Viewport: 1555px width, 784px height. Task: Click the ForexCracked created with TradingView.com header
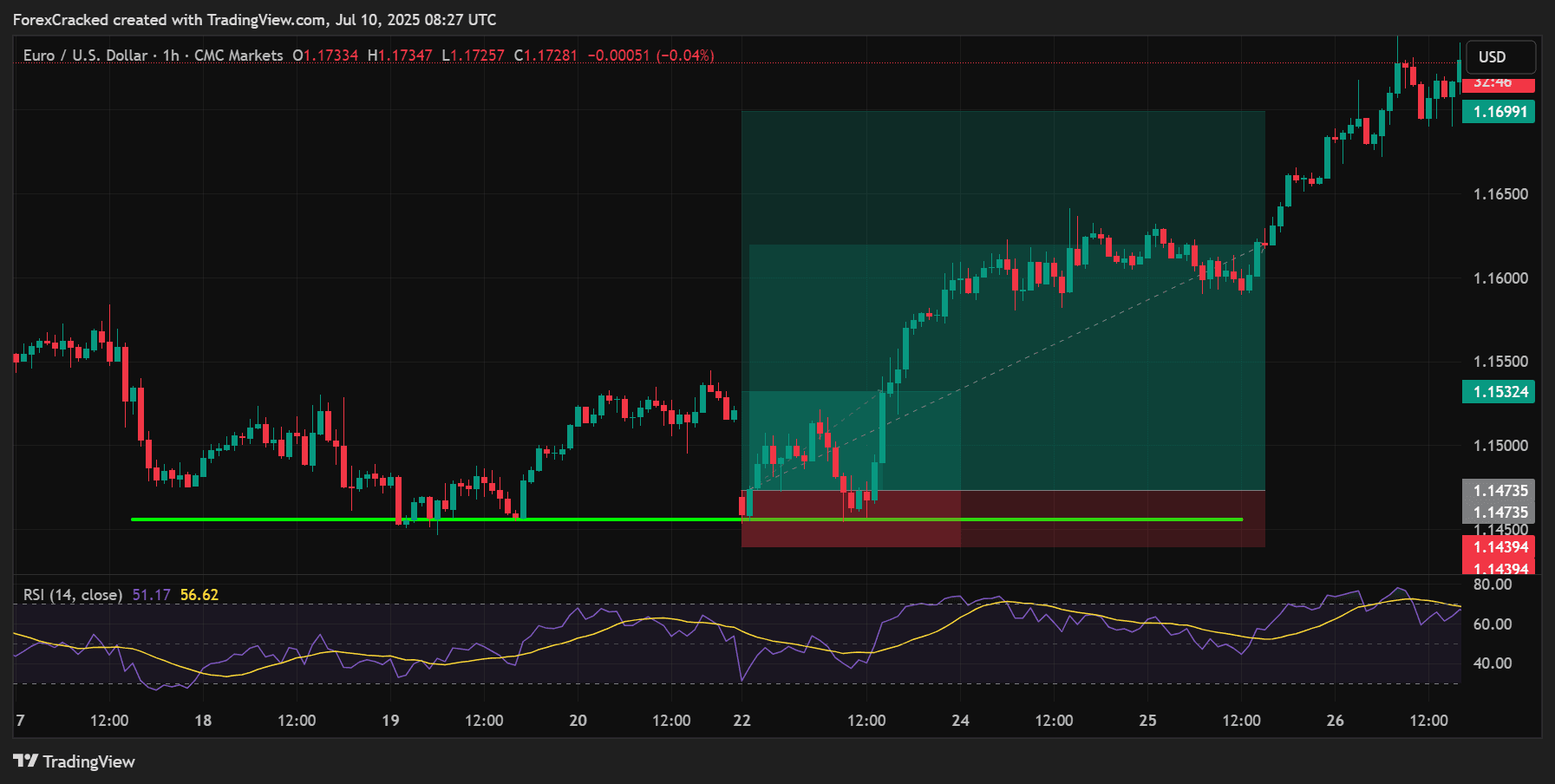254,19
